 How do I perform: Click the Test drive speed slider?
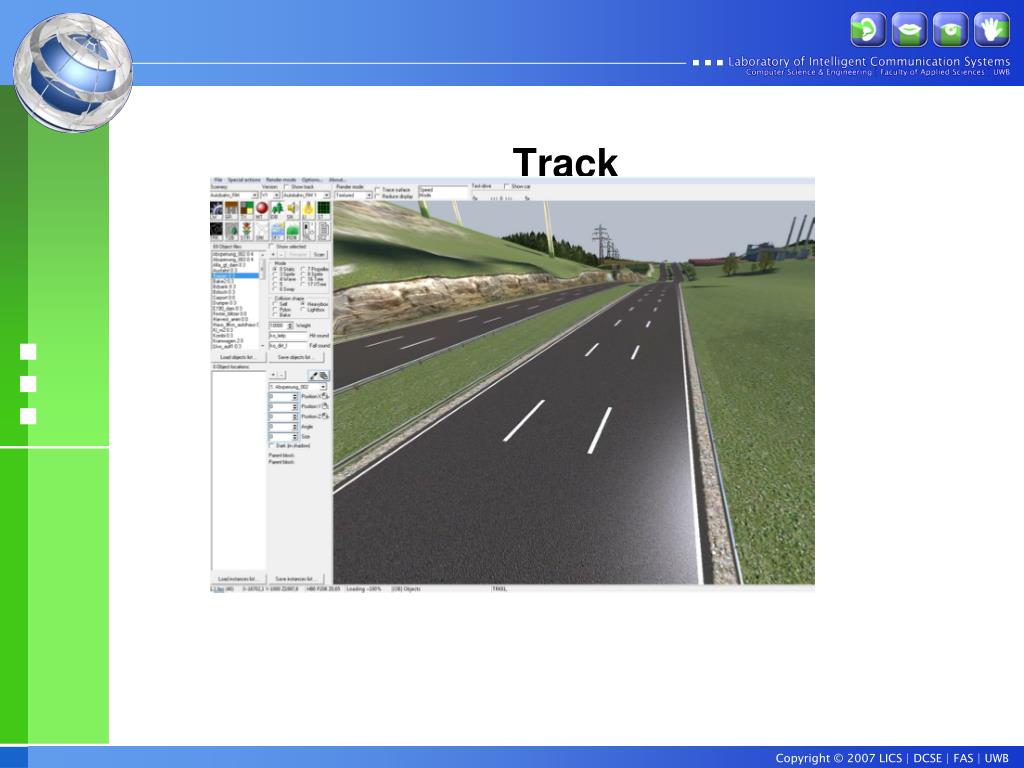[x=501, y=197]
